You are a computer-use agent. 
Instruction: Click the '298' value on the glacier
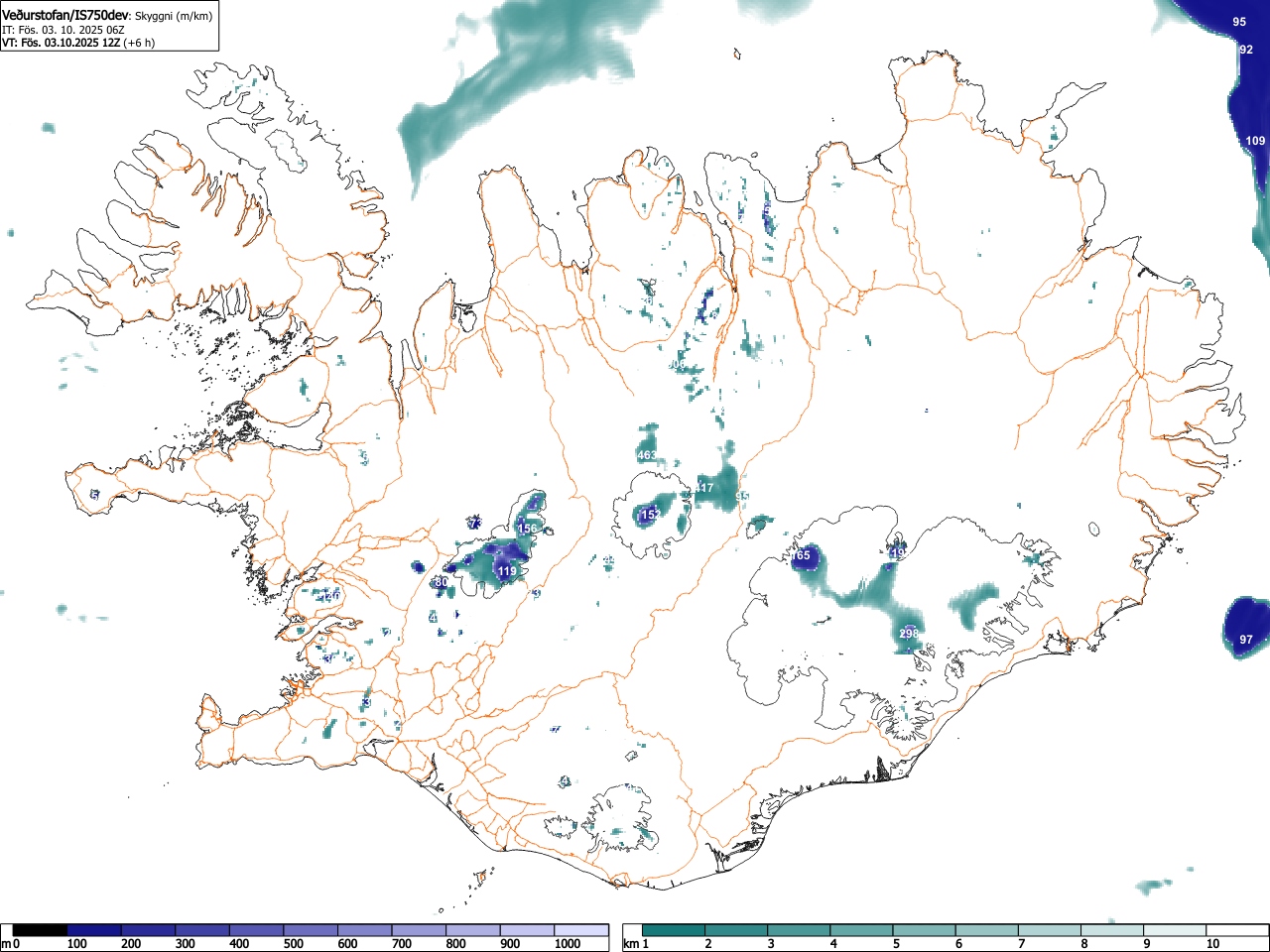point(908,634)
